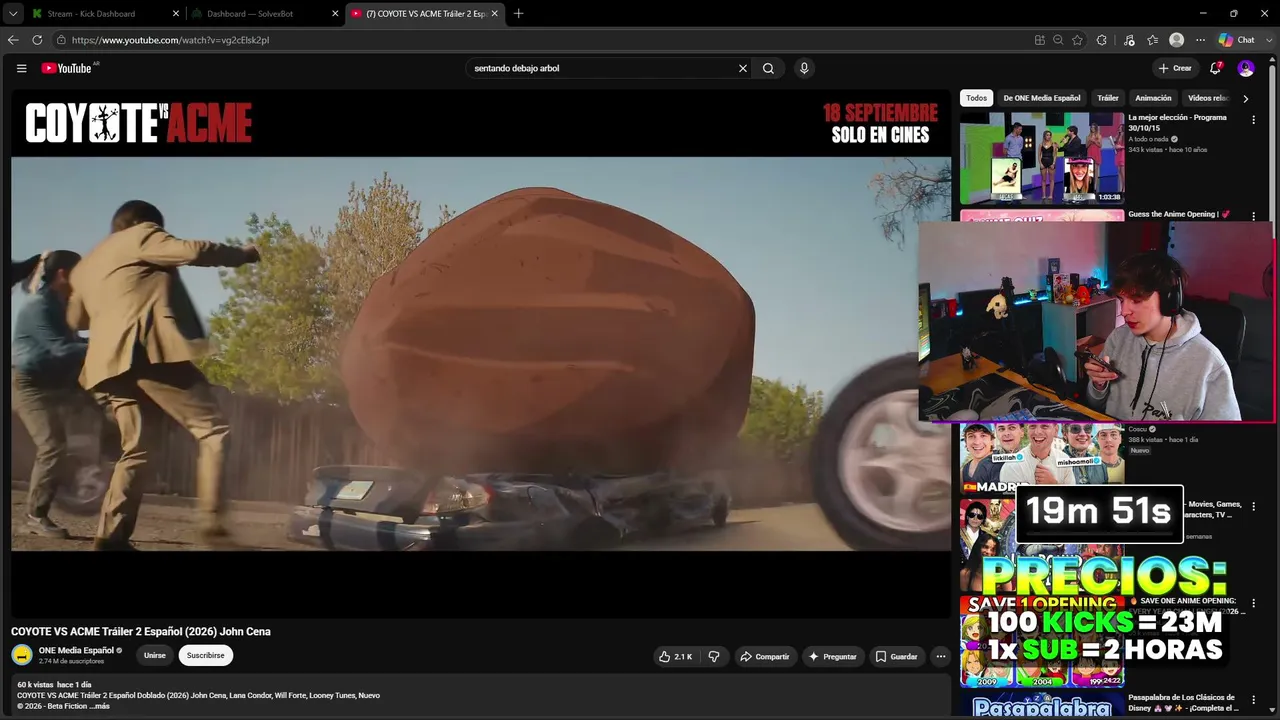Open the ONE Media Español channel name

(76, 650)
